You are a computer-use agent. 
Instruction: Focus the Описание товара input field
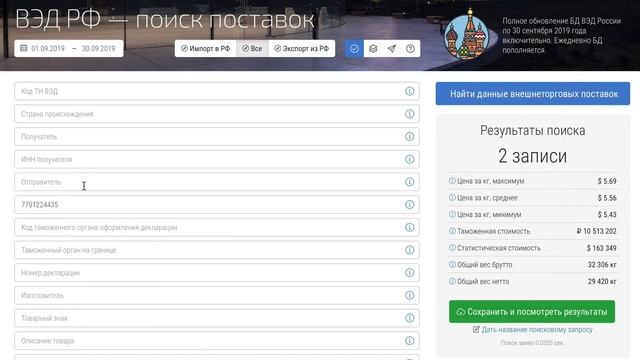point(217,340)
